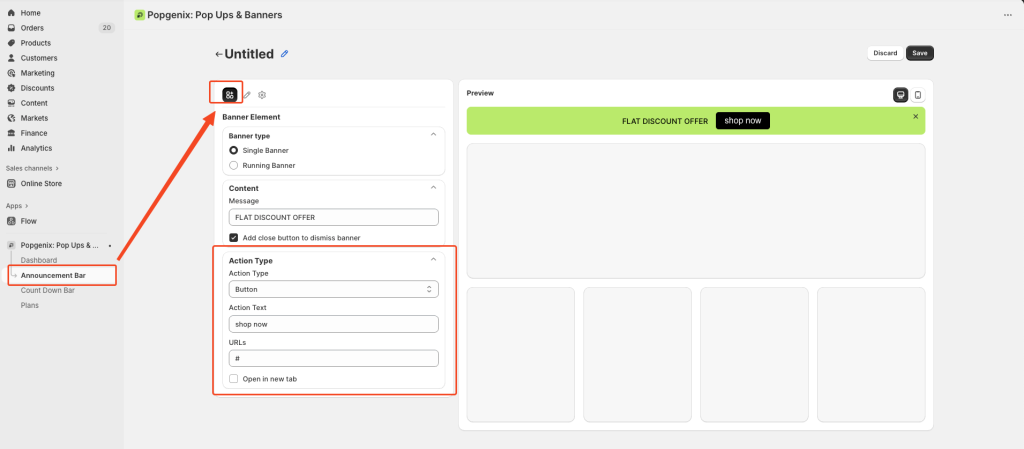1024x449 pixels.
Task: Open Announcement Bar menu item
Action: pyautogui.click(x=53, y=275)
